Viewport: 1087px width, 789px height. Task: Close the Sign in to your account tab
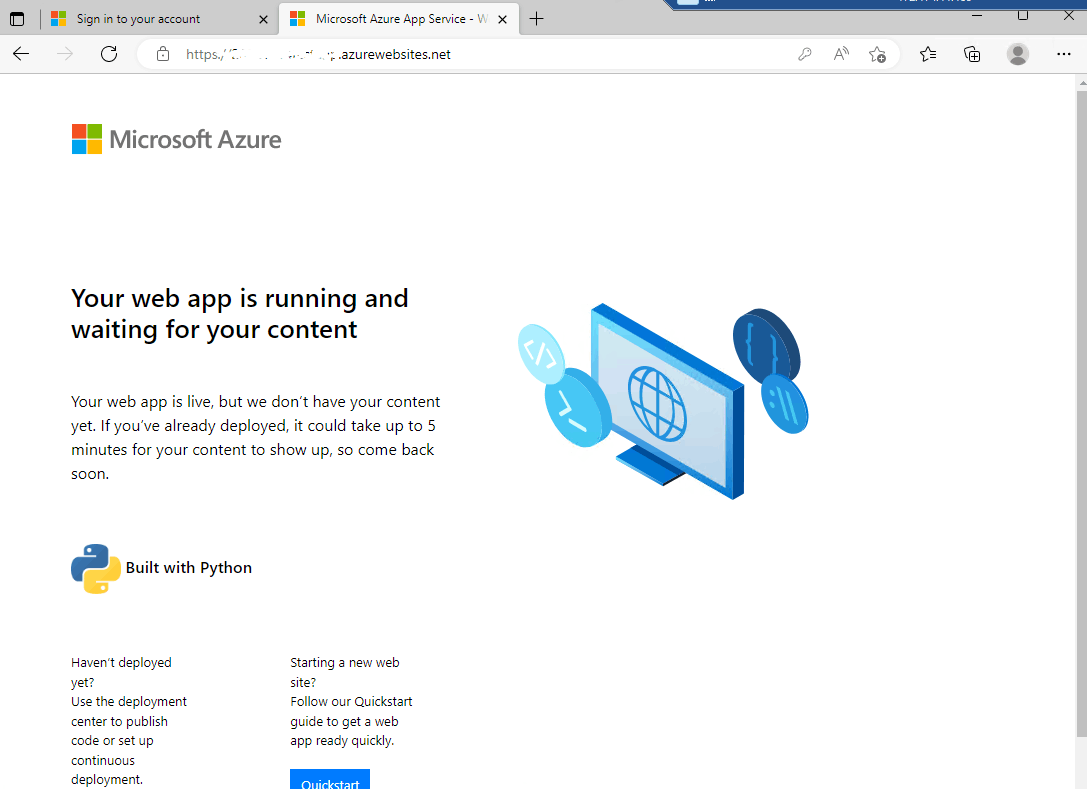pos(263,19)
